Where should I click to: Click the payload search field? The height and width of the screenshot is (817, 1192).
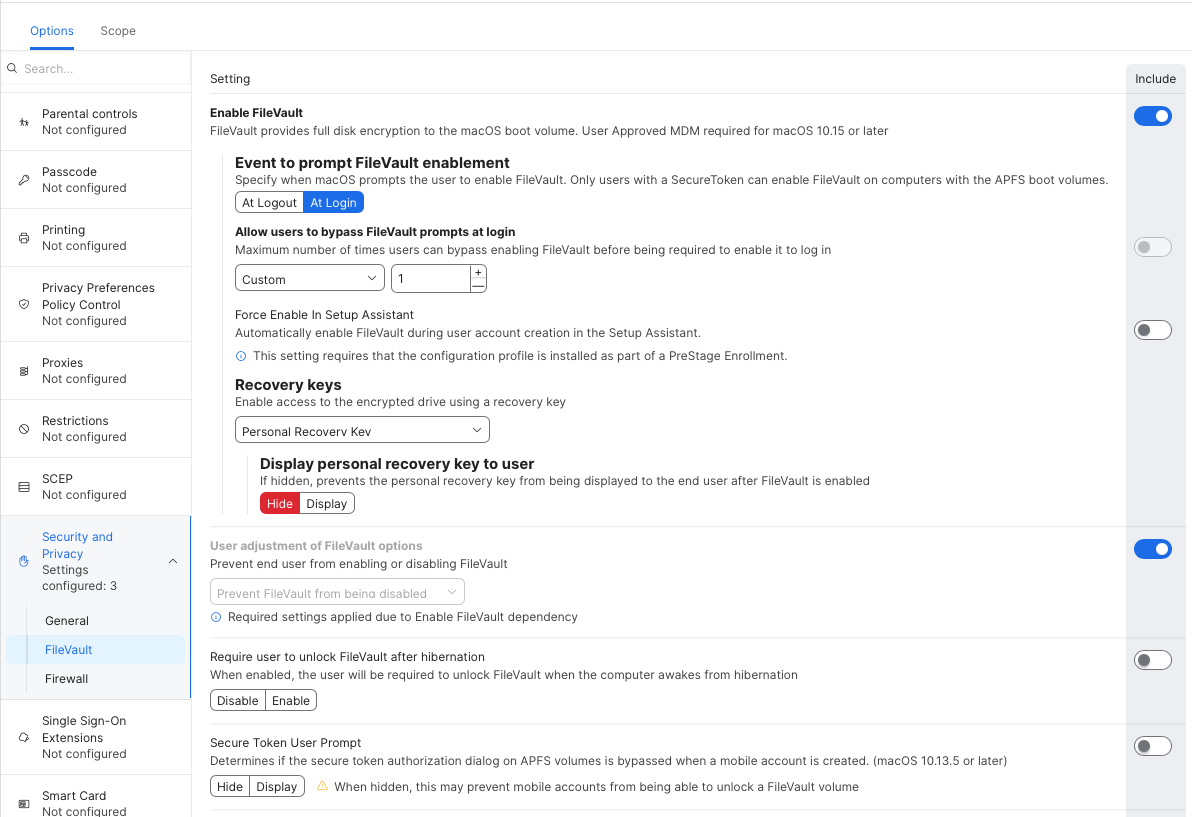pyautogui.click(x=100, y=69)
